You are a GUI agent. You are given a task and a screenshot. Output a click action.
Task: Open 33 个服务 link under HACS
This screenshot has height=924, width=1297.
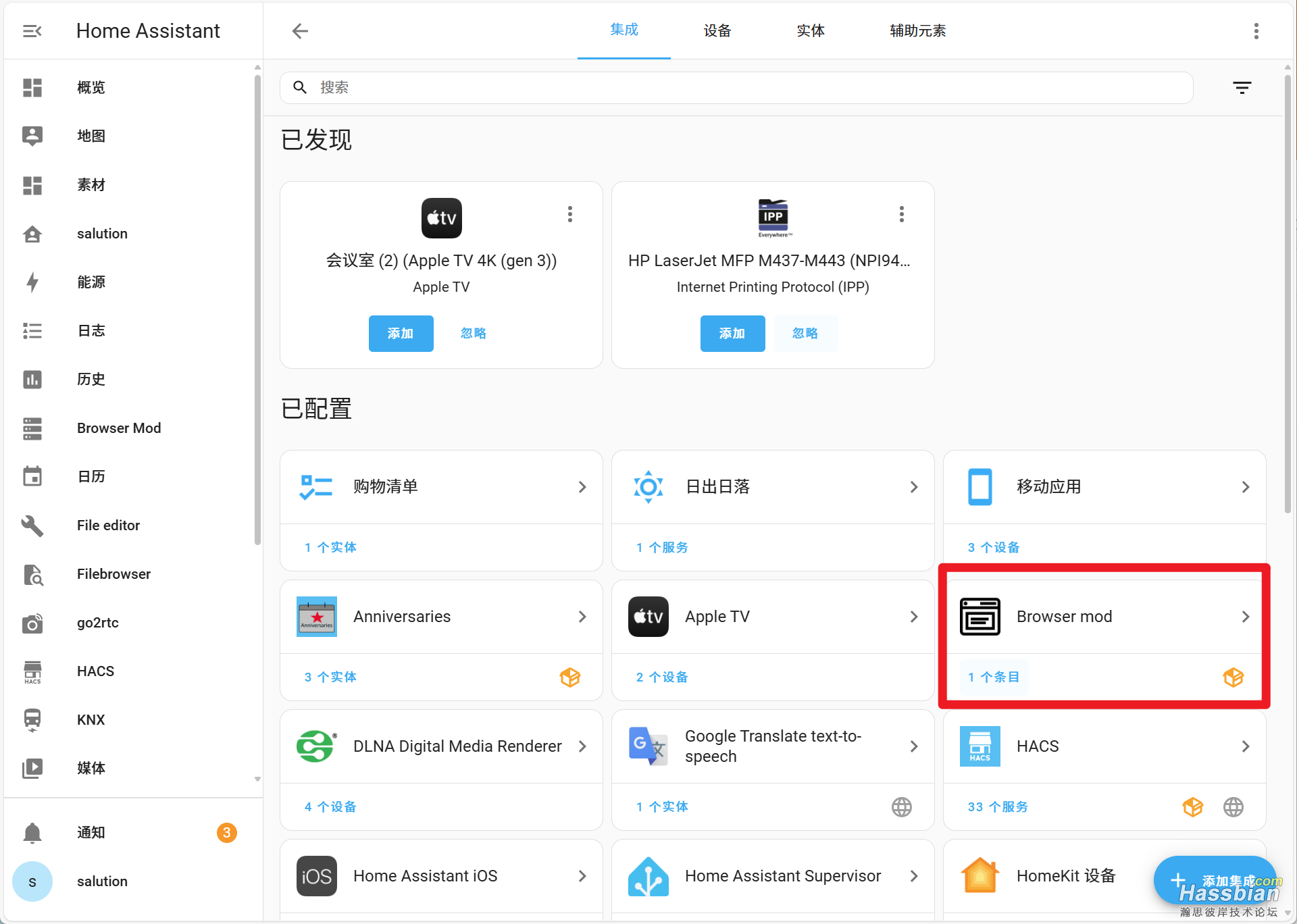(x=998, y=807)
